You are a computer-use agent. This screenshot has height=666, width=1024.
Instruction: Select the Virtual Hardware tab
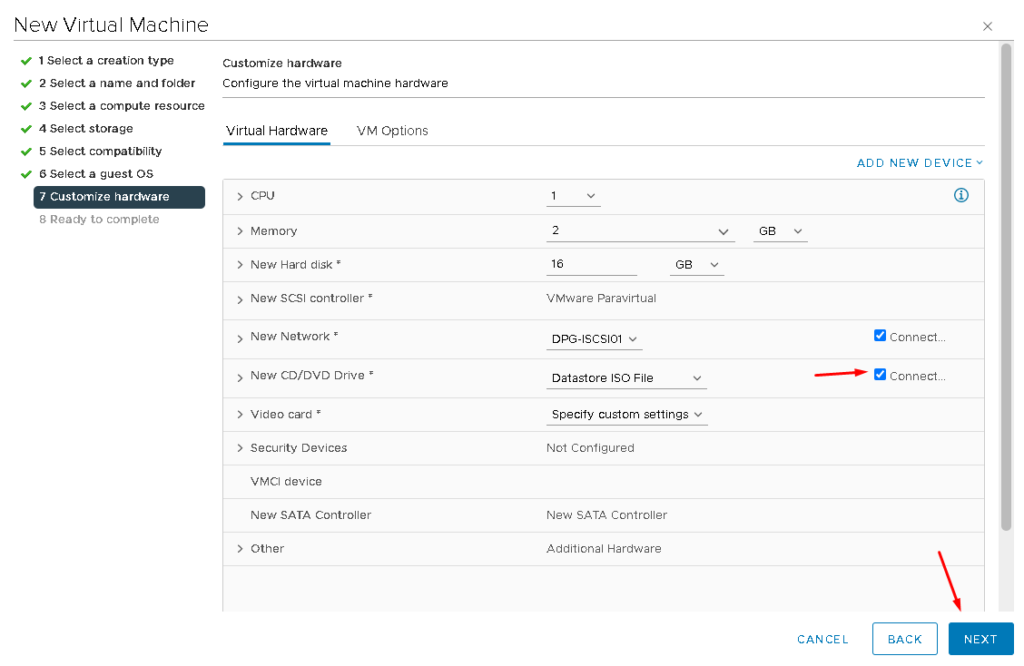pos(276,131)
